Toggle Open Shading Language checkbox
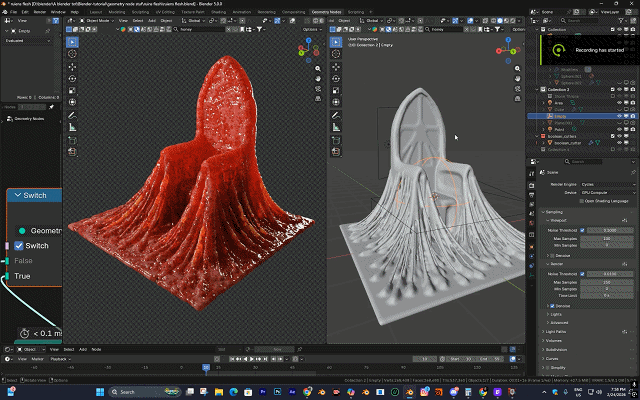Screen dimensions: 640x400 pos(579,201)
